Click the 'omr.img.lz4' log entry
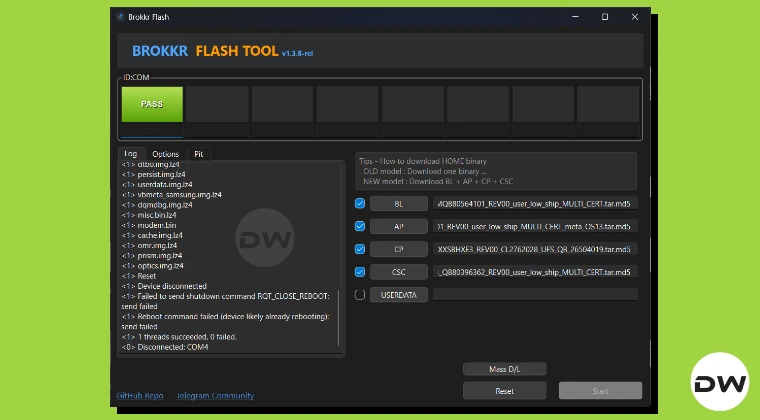Viewport: 760px width, 420px height. 149,246
